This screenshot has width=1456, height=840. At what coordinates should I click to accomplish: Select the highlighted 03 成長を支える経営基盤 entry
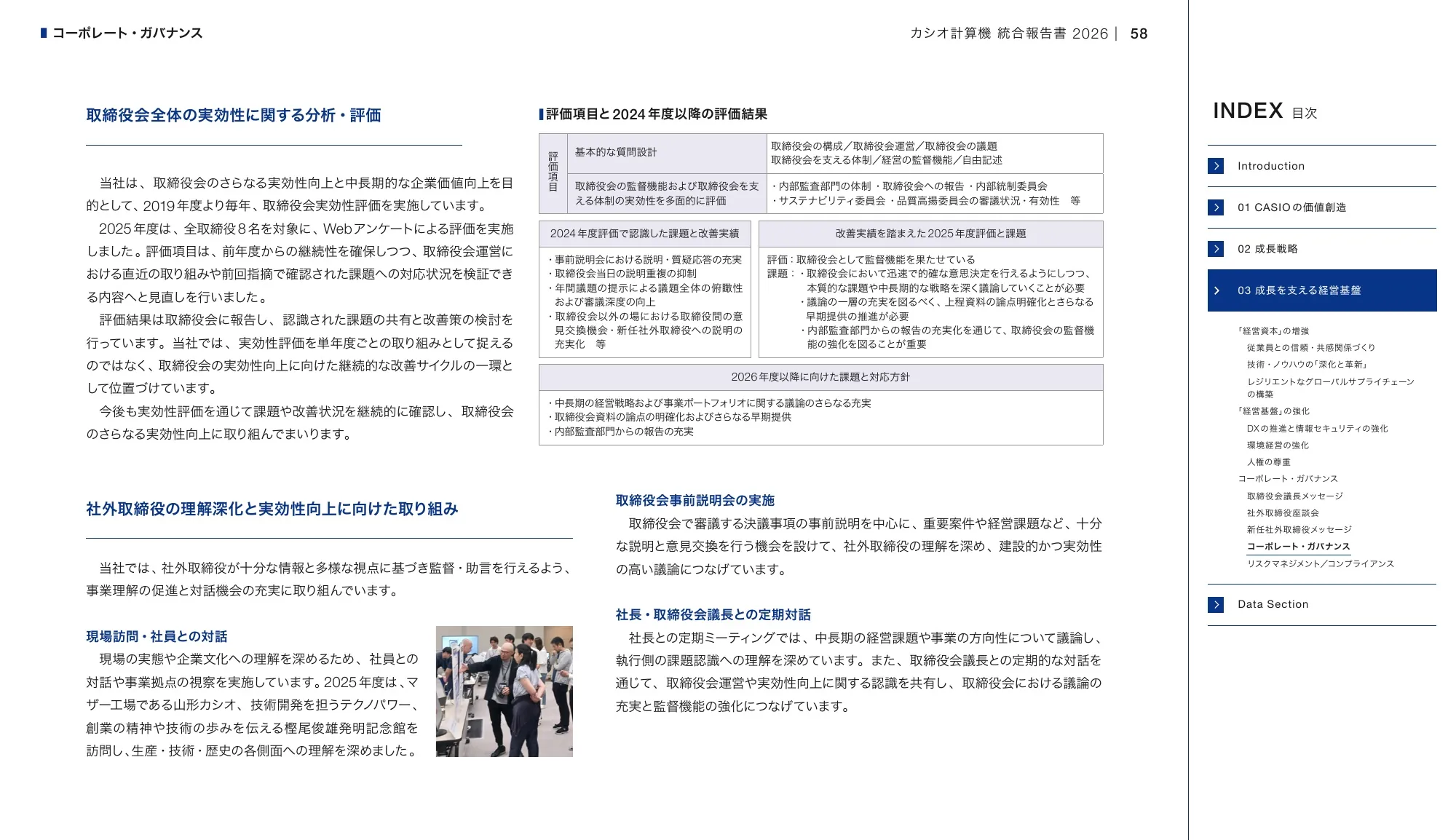[x=1321, y=290]
